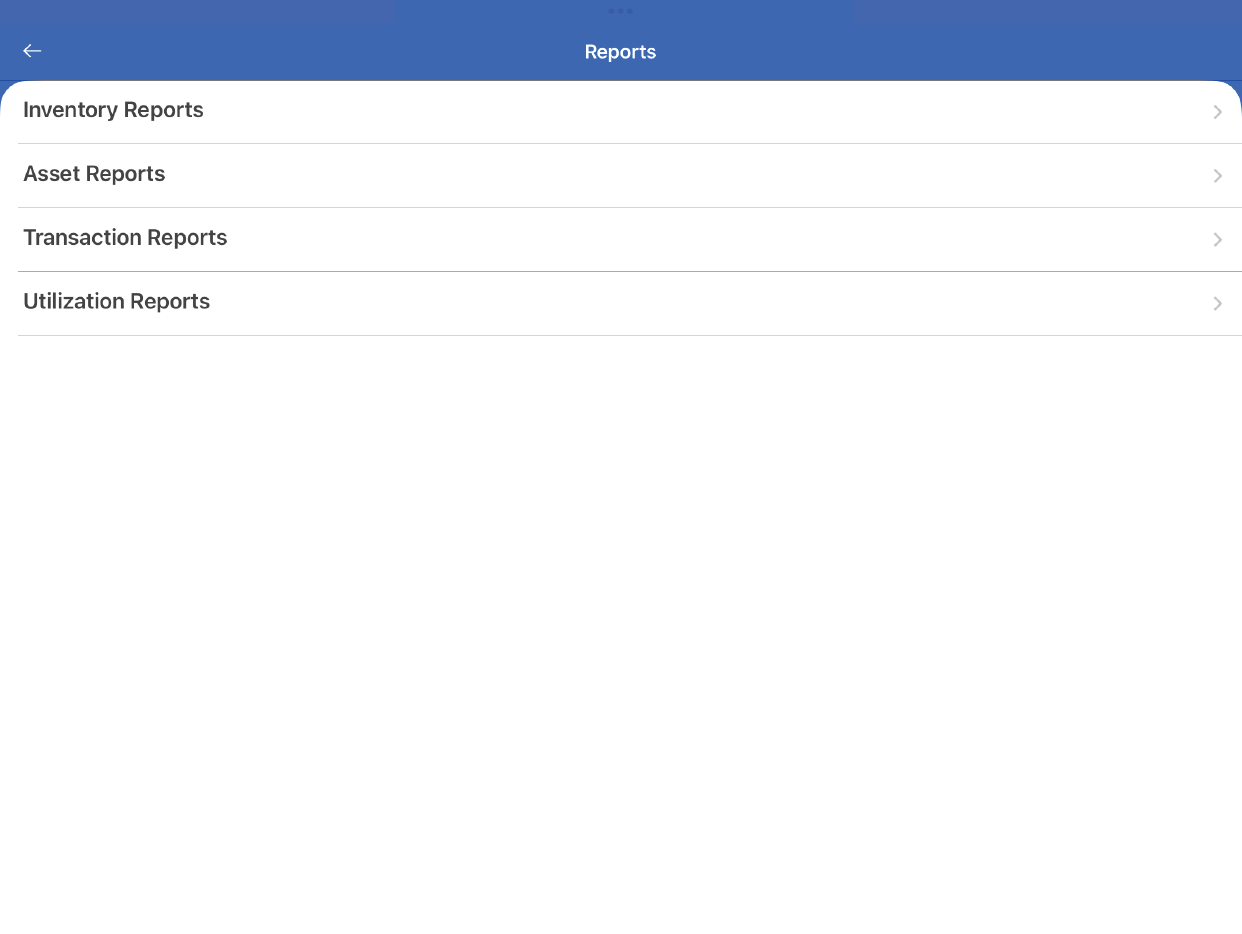Expand Asset Reports using its right arrow
The image size is (1242, 934).
1217,176
